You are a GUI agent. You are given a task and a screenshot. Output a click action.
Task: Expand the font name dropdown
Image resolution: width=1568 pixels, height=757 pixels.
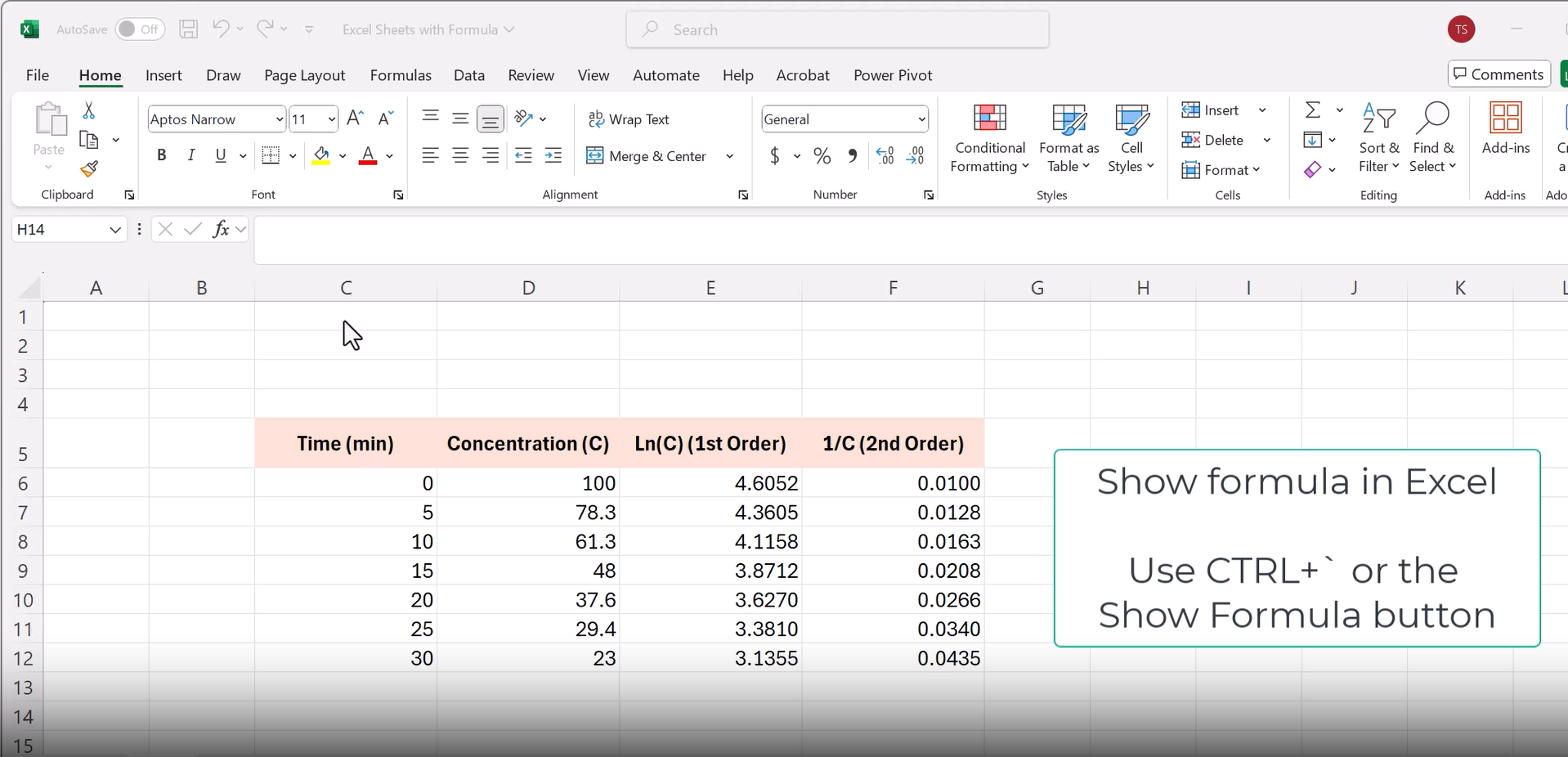(279, 119)
